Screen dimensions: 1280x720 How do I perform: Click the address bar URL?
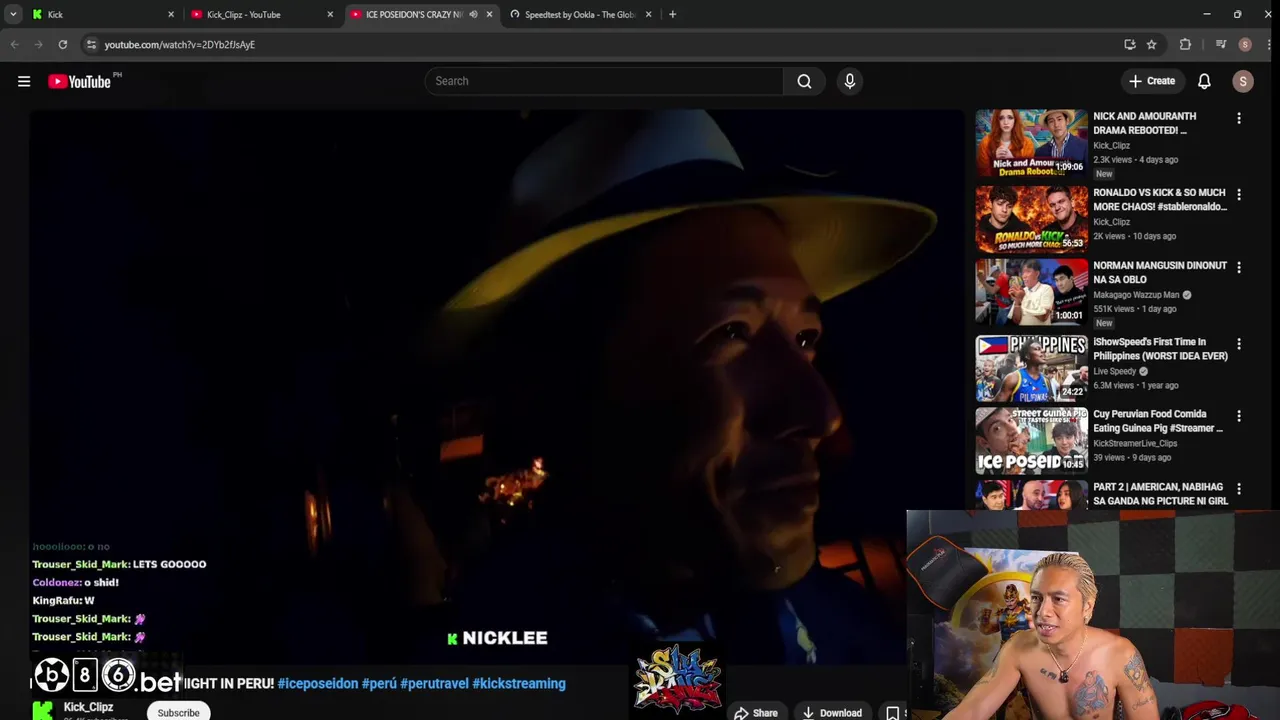(x=180, y=45)
